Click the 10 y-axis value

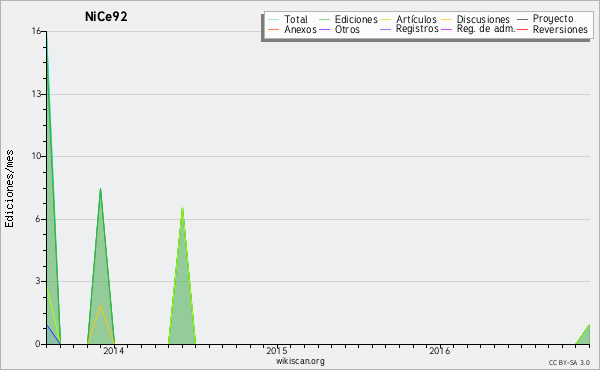pos(36,156)
